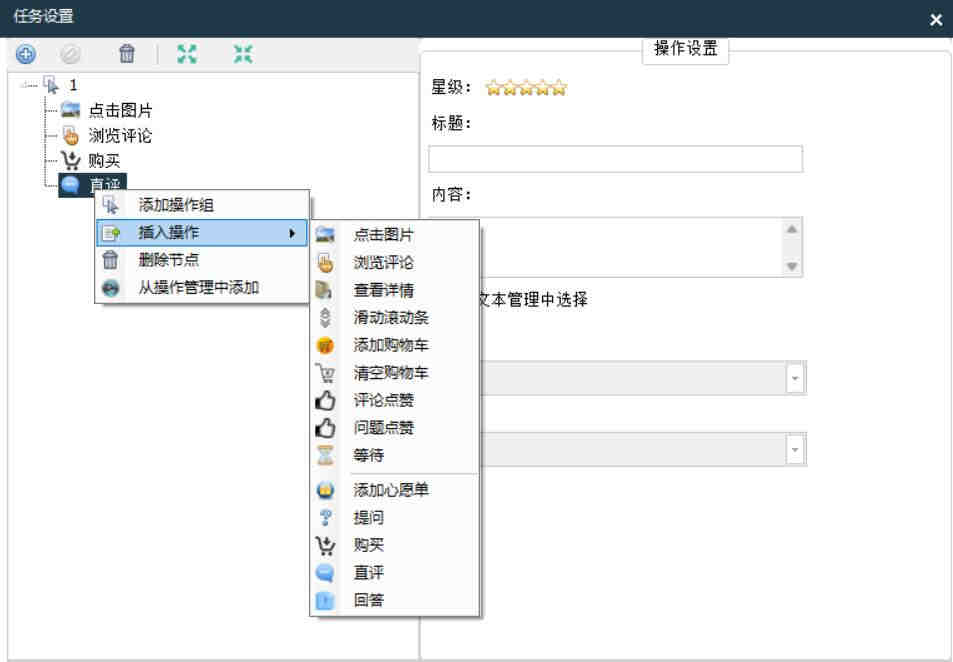
Task: Click the green collapse all icon
Action: click(243, 55)
